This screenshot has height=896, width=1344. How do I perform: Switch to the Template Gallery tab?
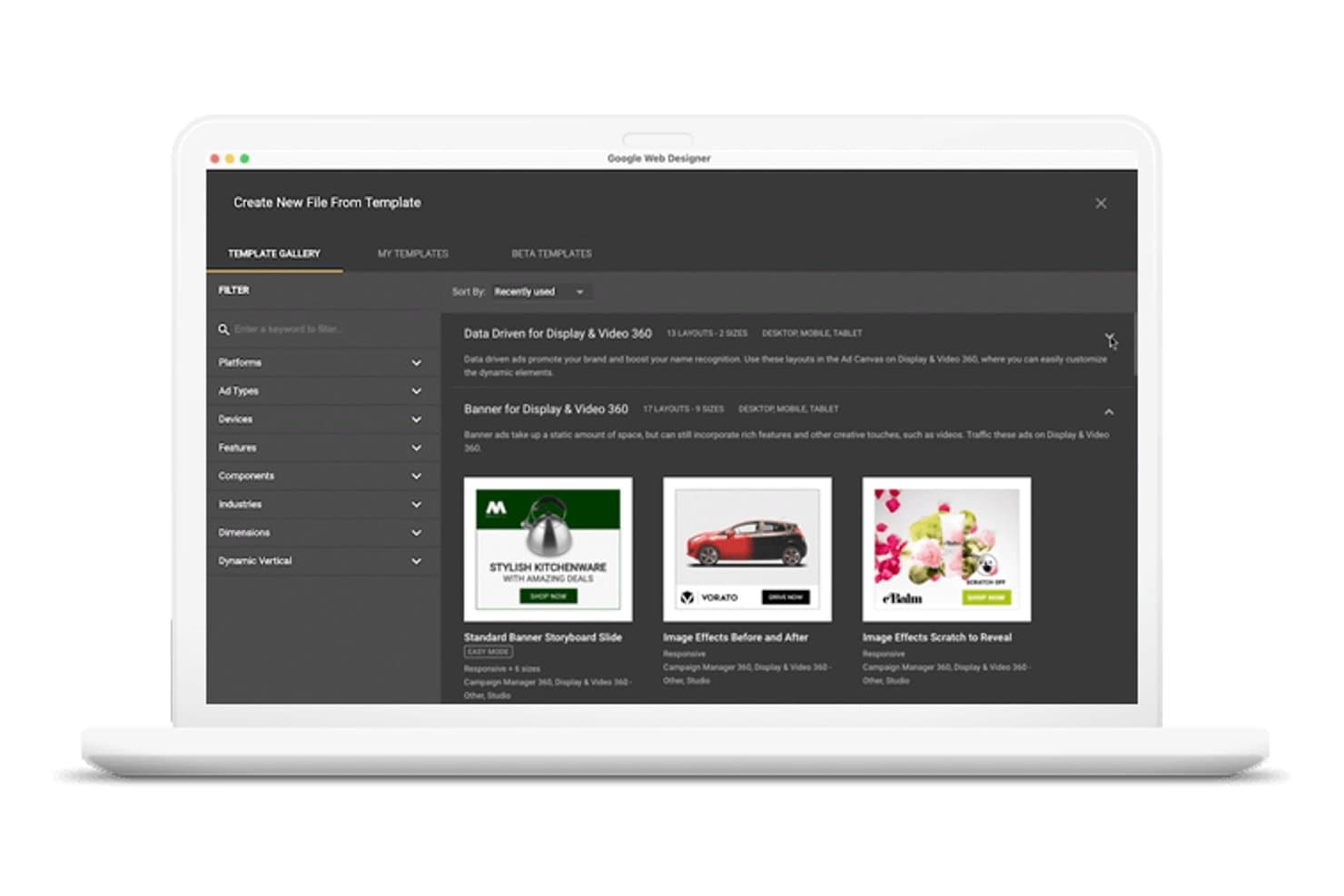click(x=274, y=253)
